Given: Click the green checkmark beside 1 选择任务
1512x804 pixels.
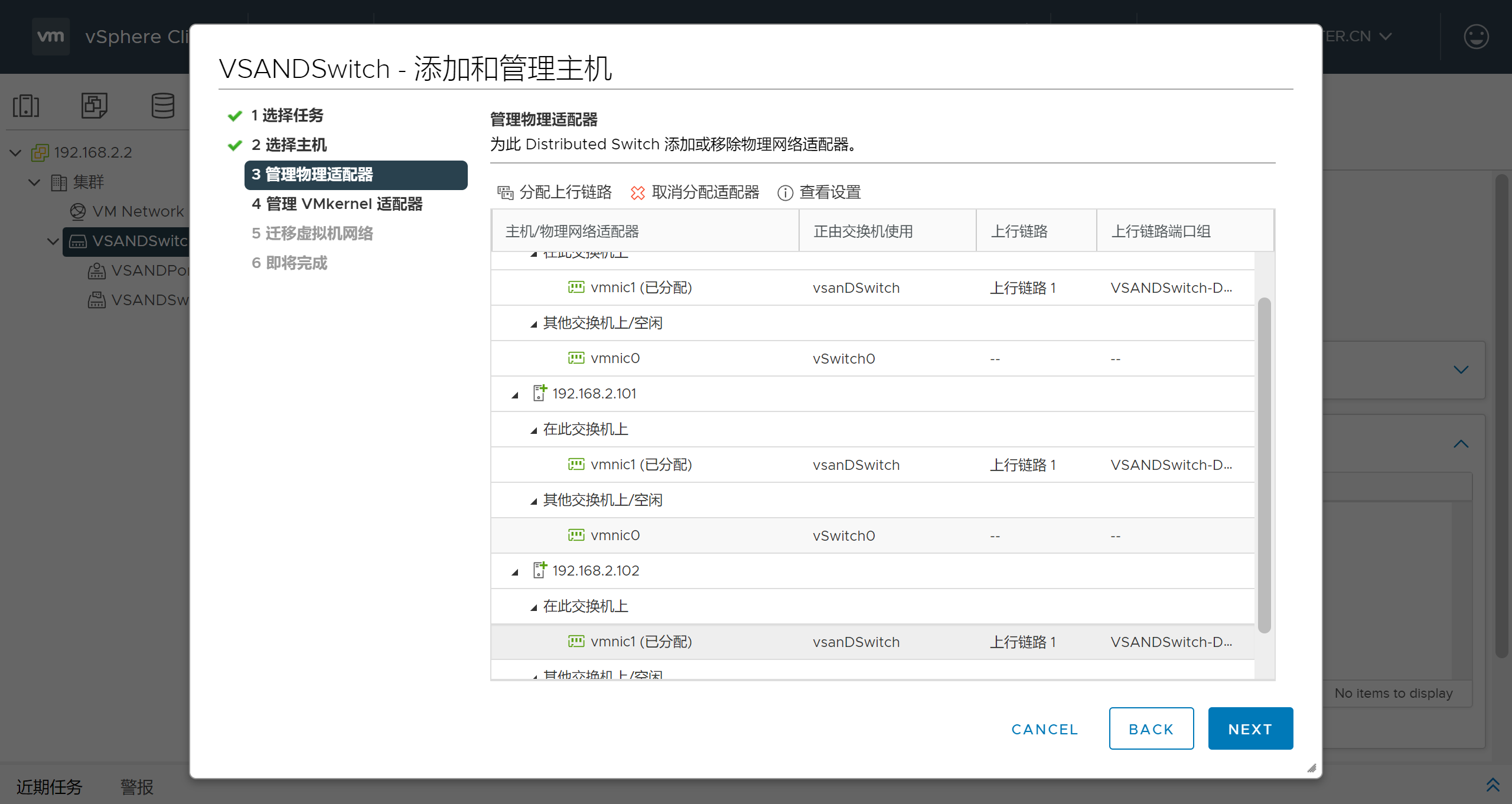Looking at the screenshot, I should click(x=235, y=116).
